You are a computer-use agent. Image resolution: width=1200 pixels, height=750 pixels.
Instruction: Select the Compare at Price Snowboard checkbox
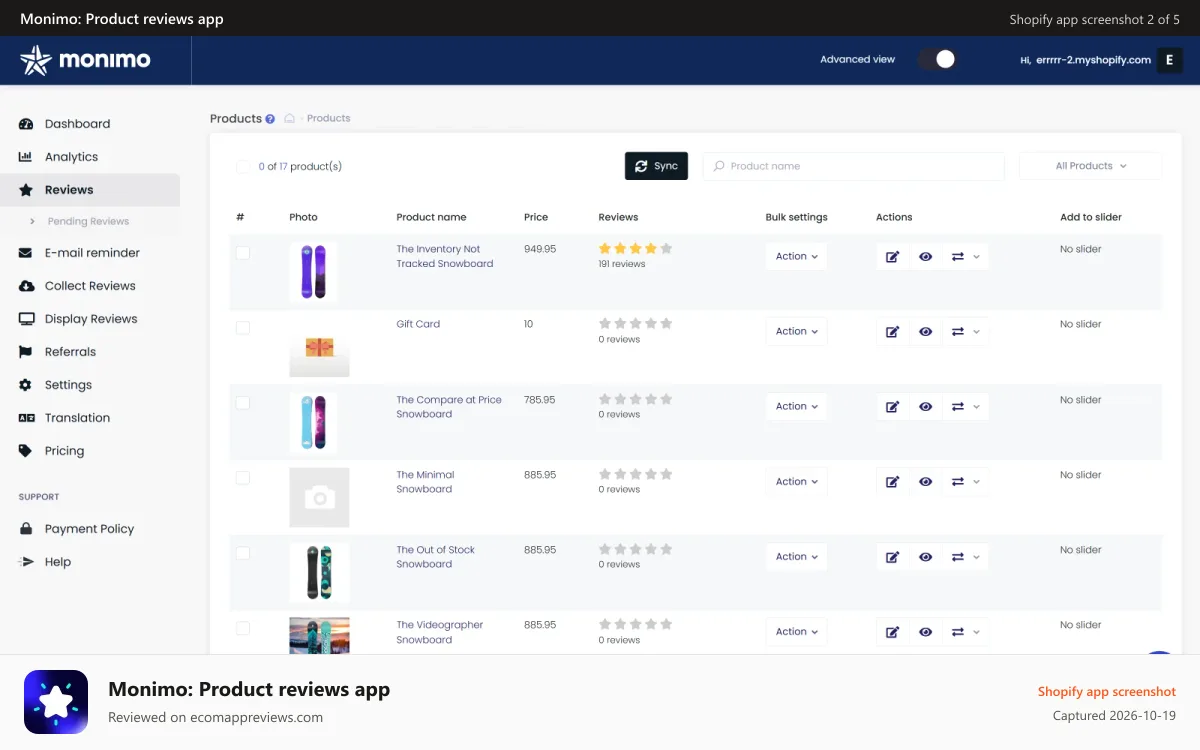tap(243, 403)
